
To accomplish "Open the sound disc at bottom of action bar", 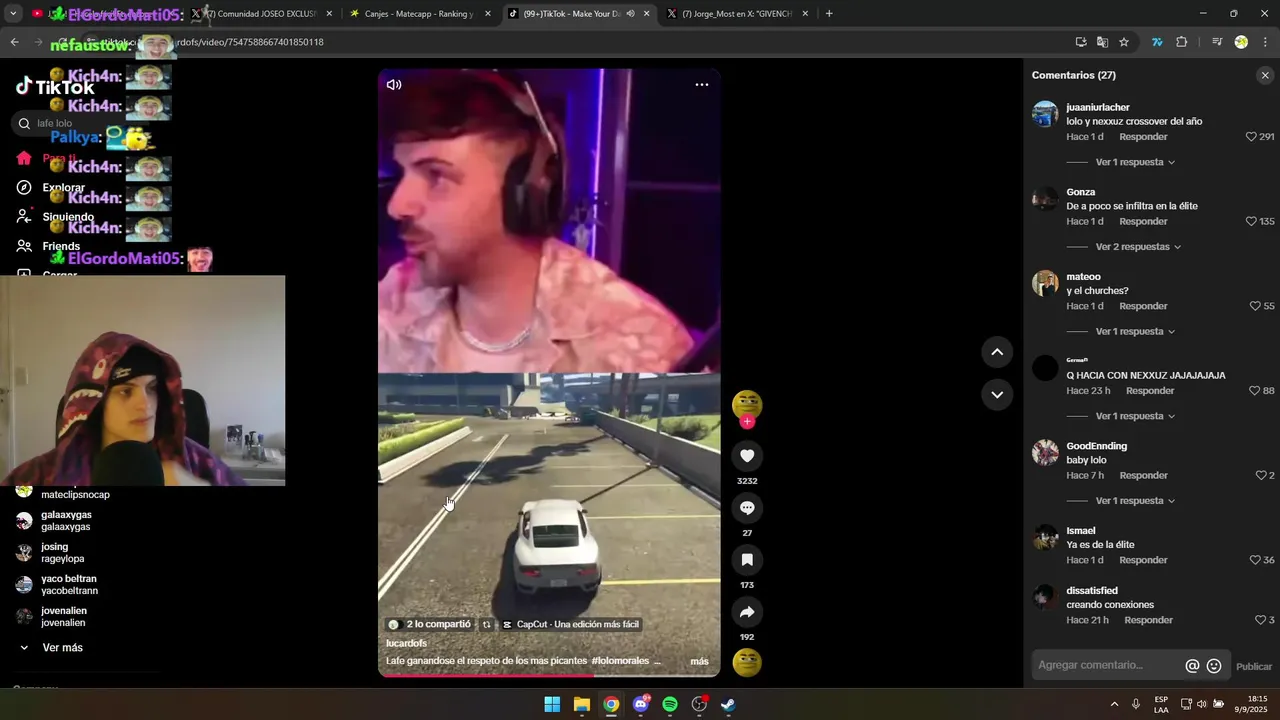I will coord(747,663).
